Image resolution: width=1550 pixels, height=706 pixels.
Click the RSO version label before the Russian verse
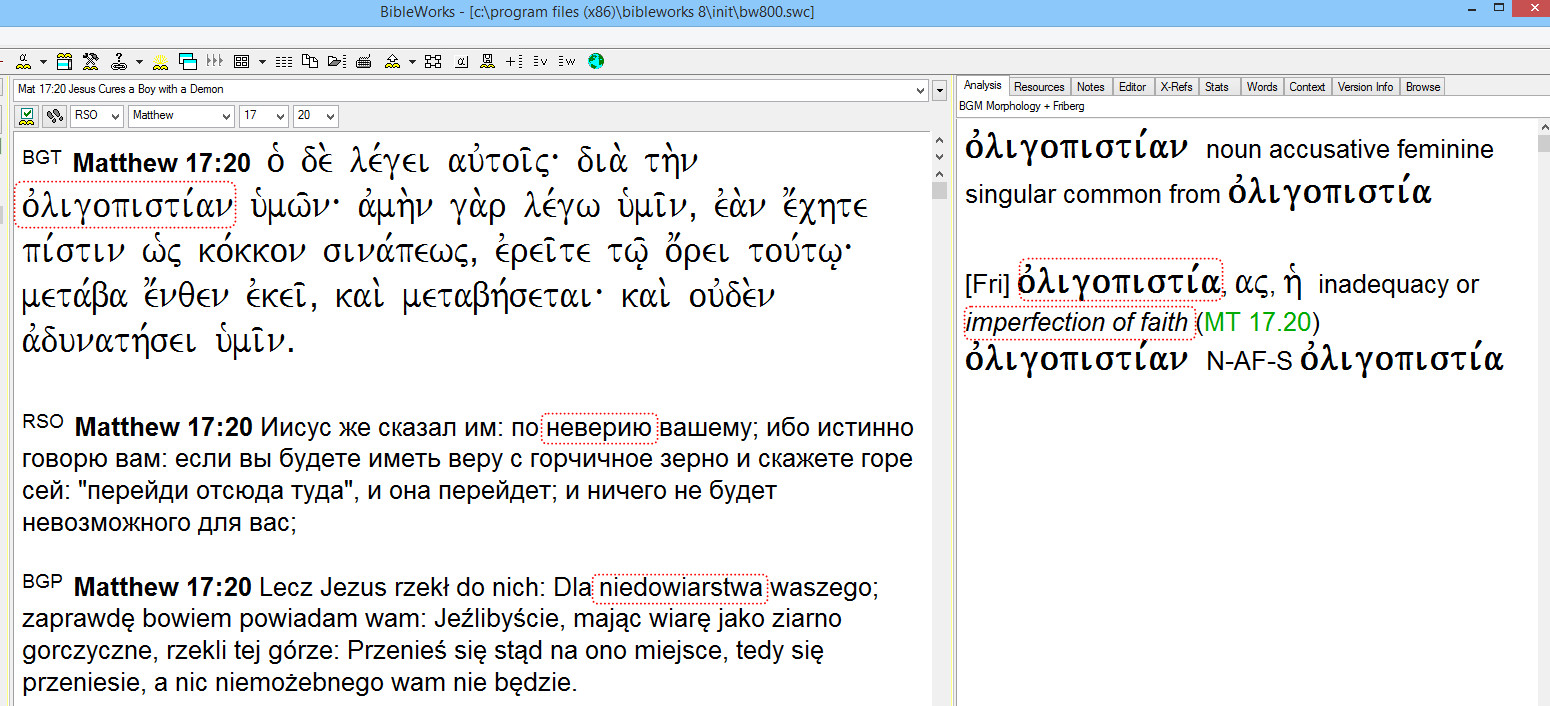coord(43,421)
